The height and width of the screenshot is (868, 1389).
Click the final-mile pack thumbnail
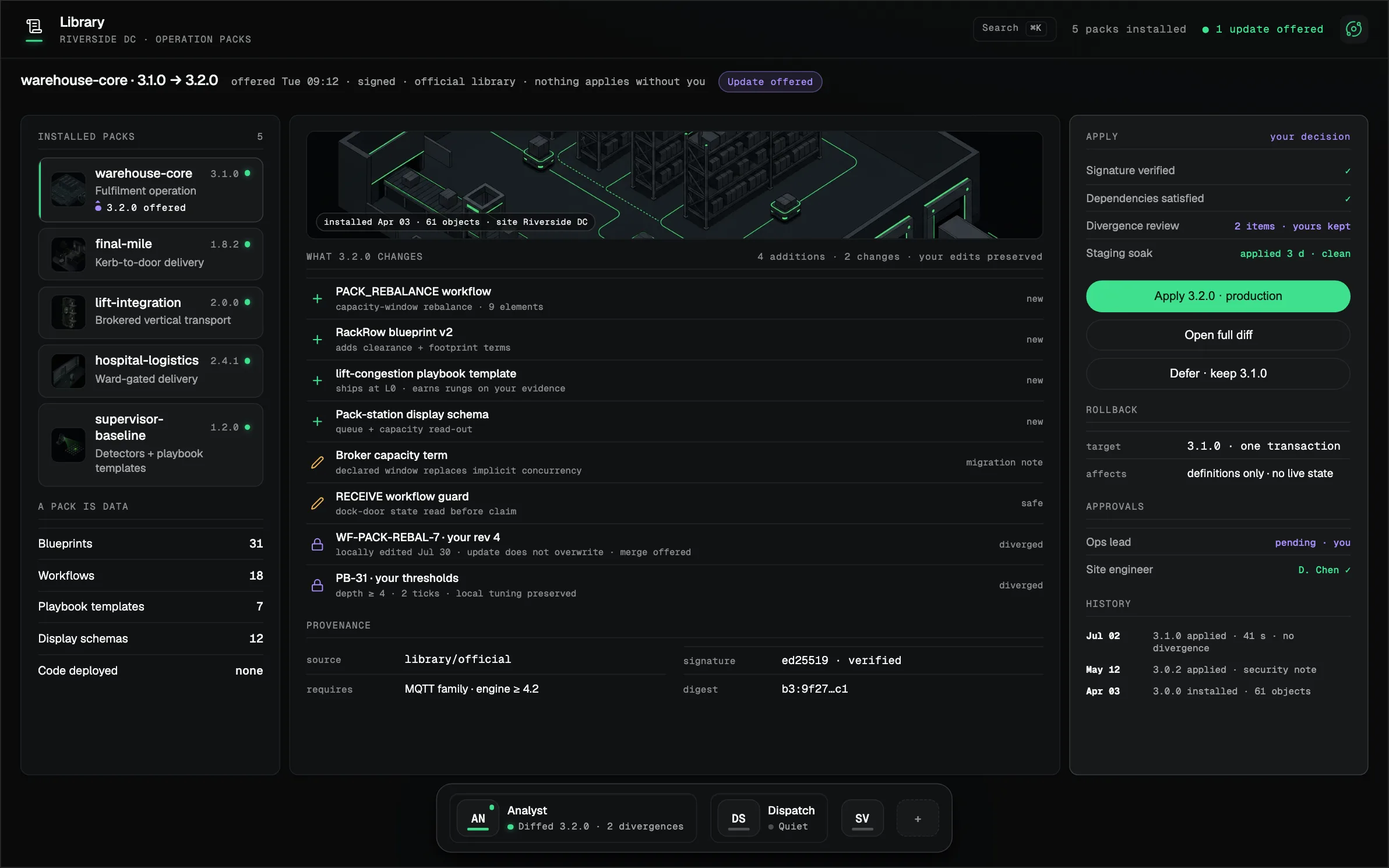pos(68,254)
